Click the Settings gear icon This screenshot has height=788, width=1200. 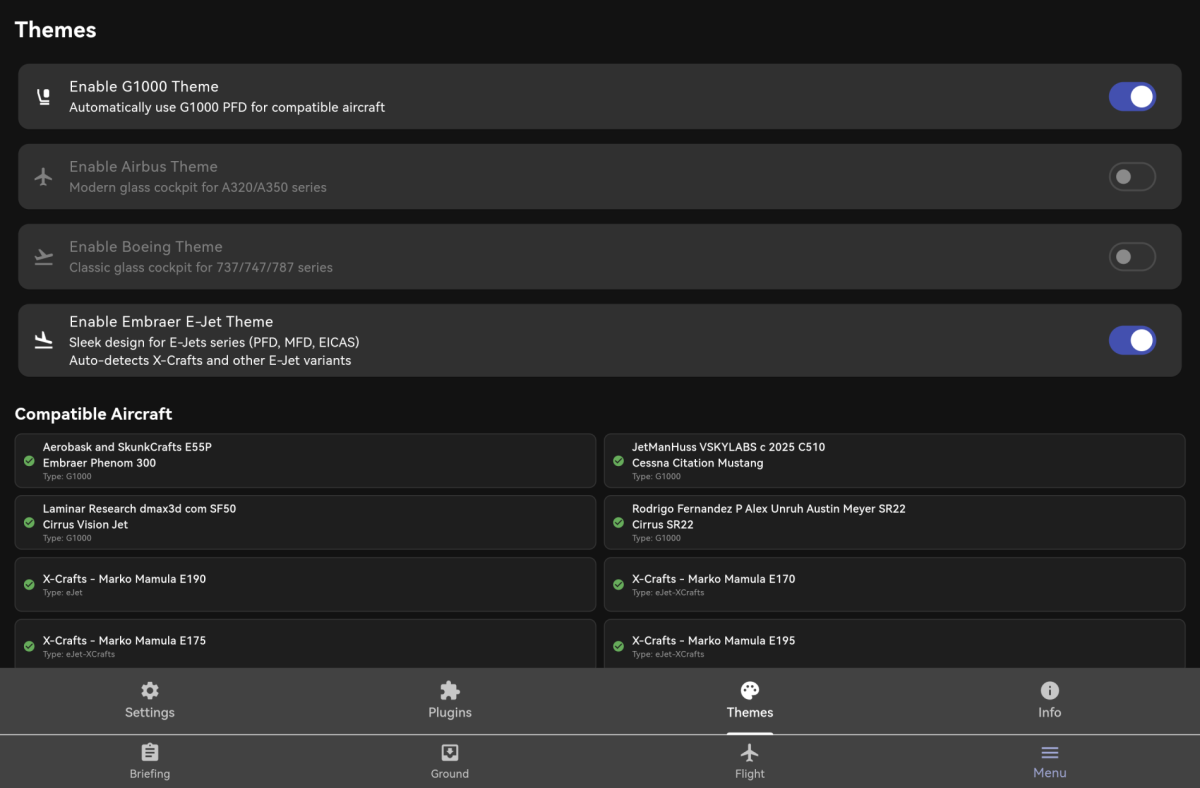tap(150, 691)
